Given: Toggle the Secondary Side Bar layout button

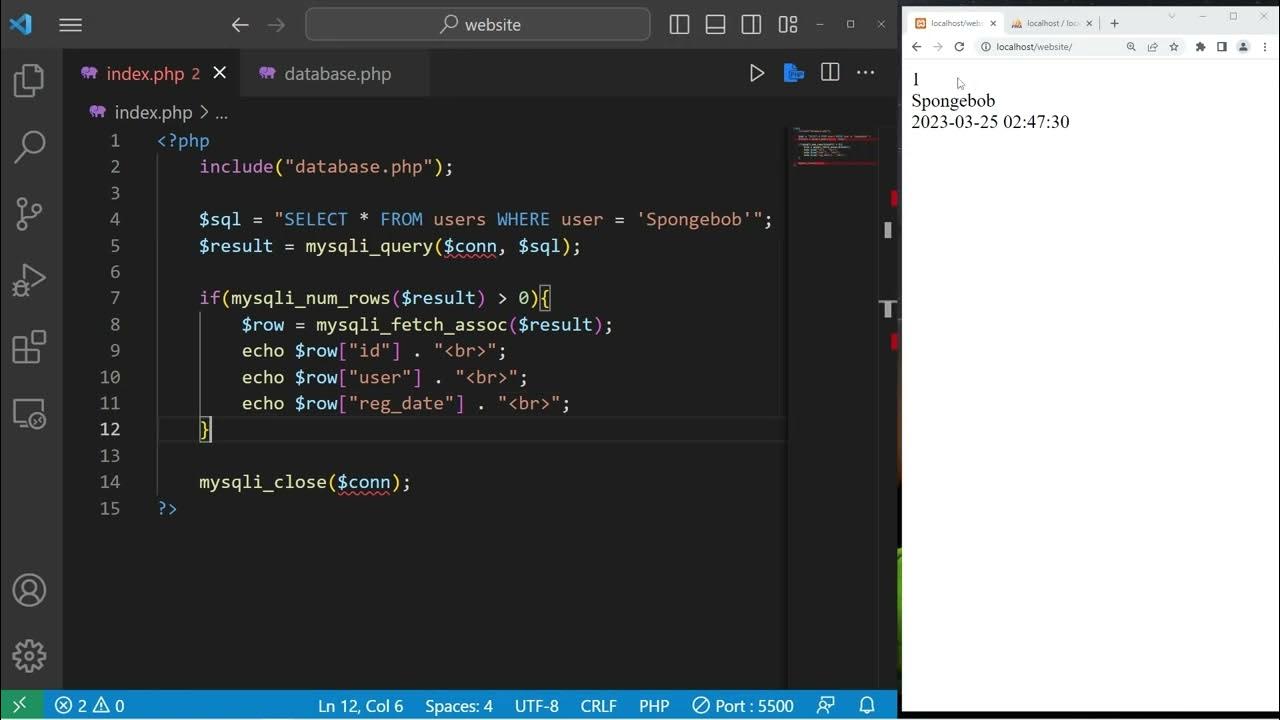Looking at the screenshot, I should coord(751,25).
